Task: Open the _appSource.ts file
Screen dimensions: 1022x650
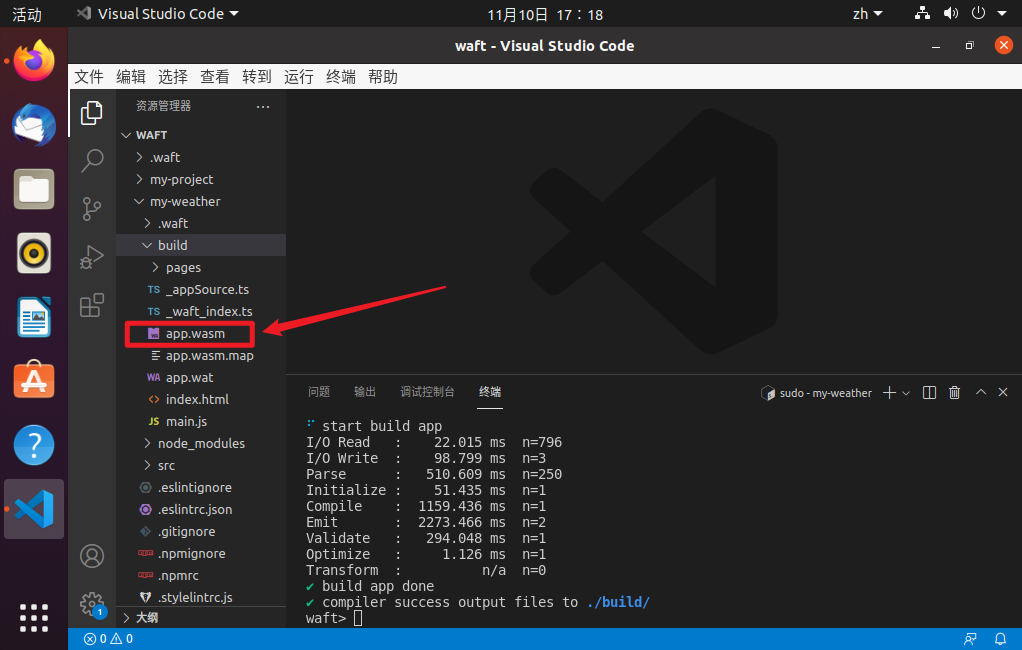Action: (201, 289)
